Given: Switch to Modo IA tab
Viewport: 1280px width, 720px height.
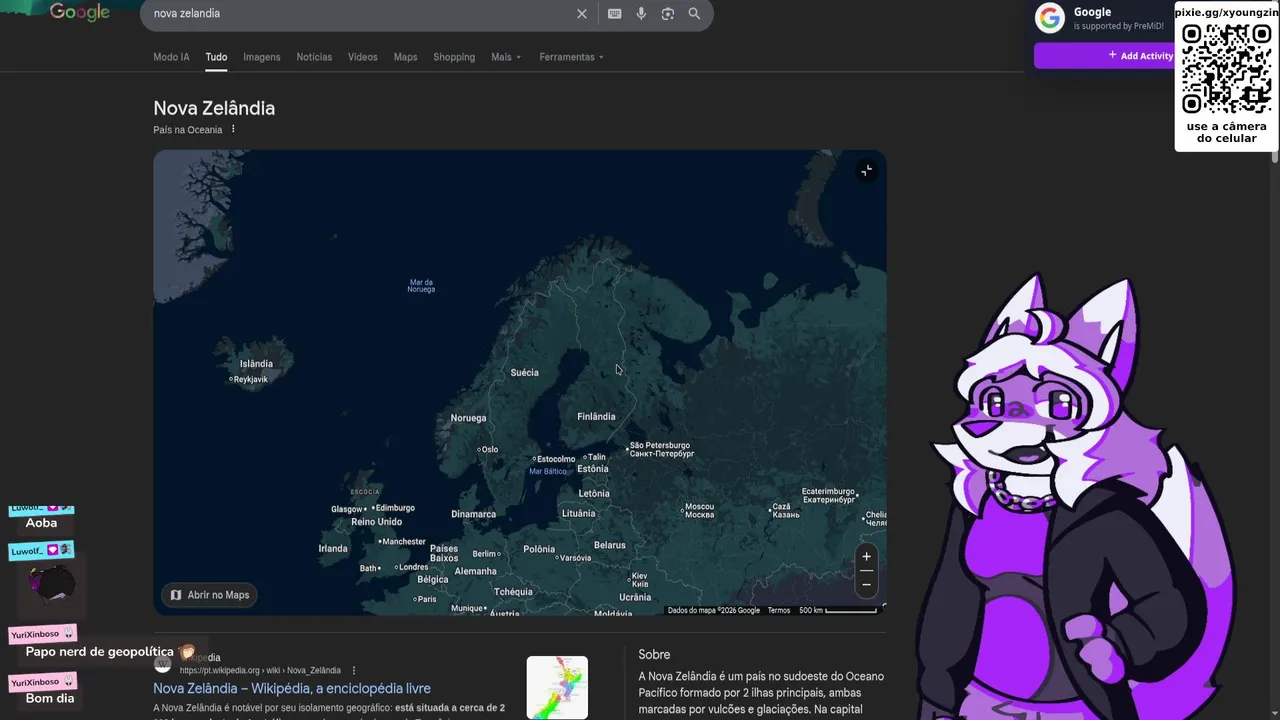Looking at the screenshot, I should point(171,57).
